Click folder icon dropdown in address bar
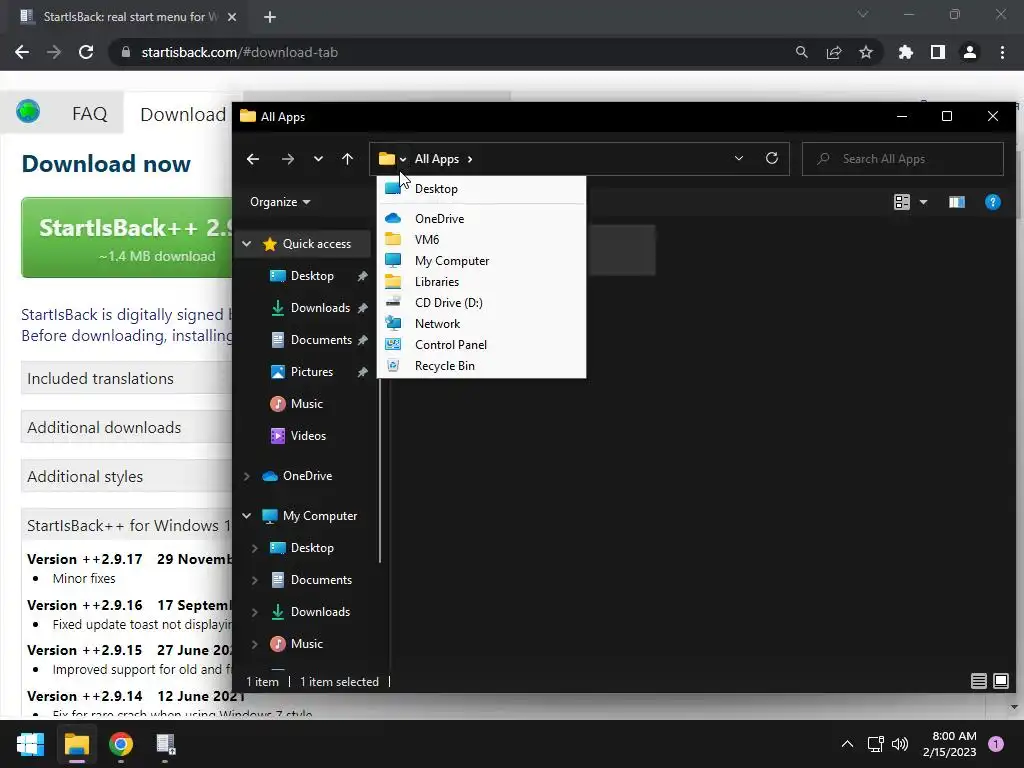The height and width of the screenshot is (768, 1024). pos(403,159)
